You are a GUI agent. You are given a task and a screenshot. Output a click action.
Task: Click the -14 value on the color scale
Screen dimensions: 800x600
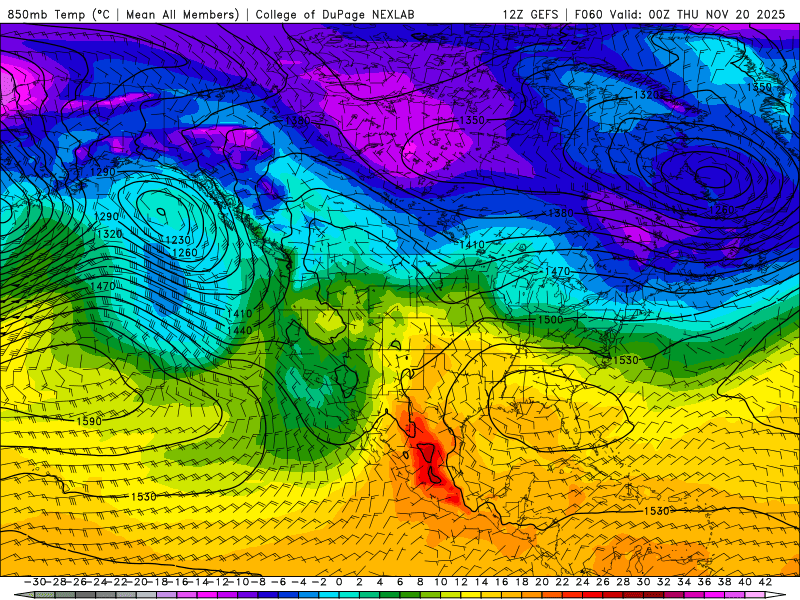[198, 582]
